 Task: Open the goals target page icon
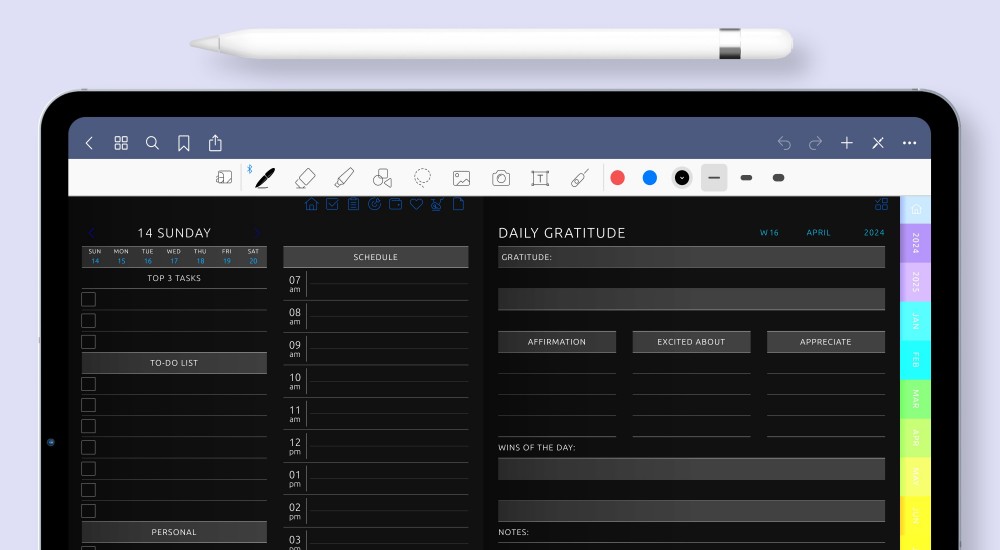(x=374, y=204)
